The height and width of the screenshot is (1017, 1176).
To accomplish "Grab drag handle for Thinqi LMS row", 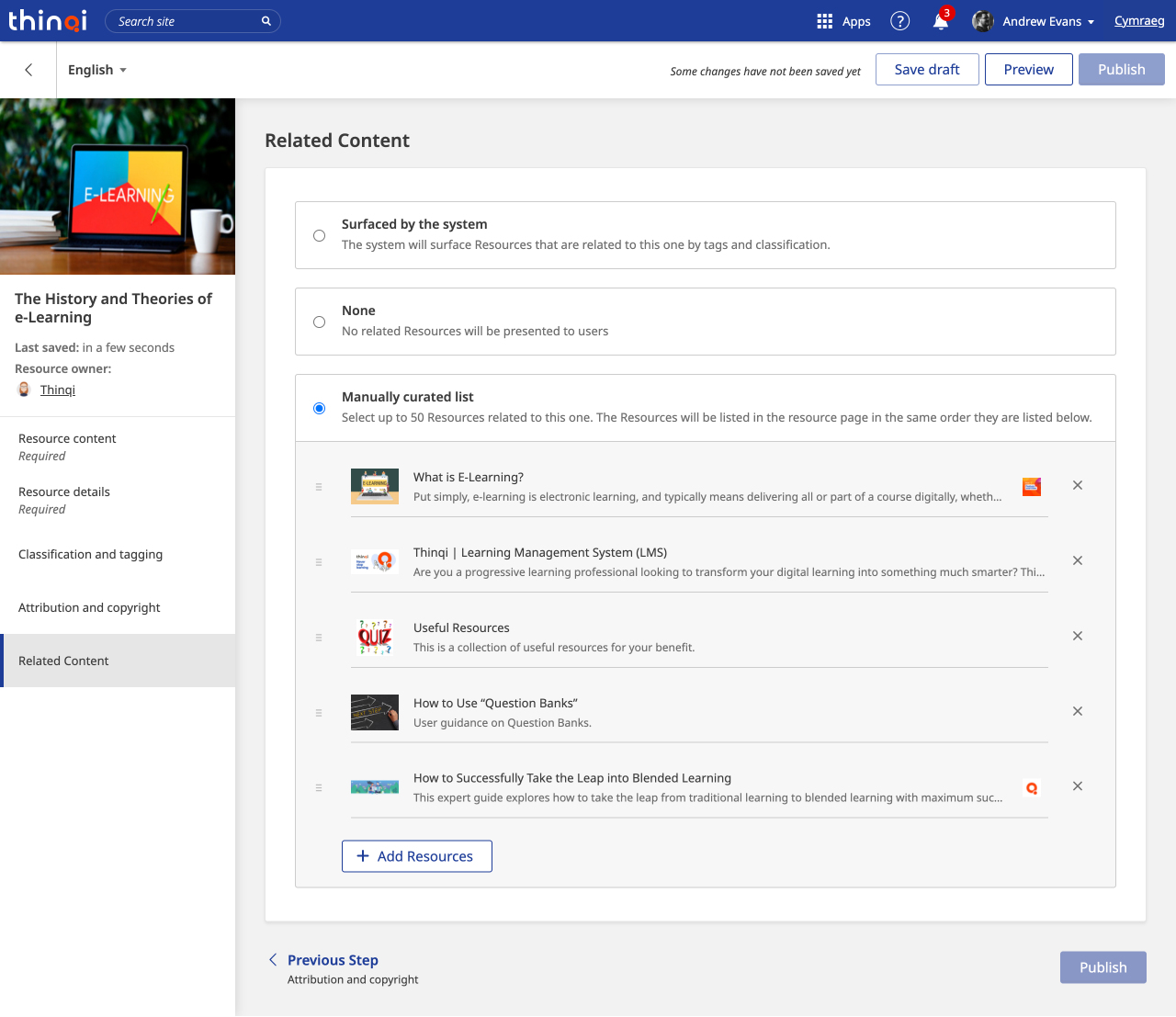I will [x=319, y=562].
